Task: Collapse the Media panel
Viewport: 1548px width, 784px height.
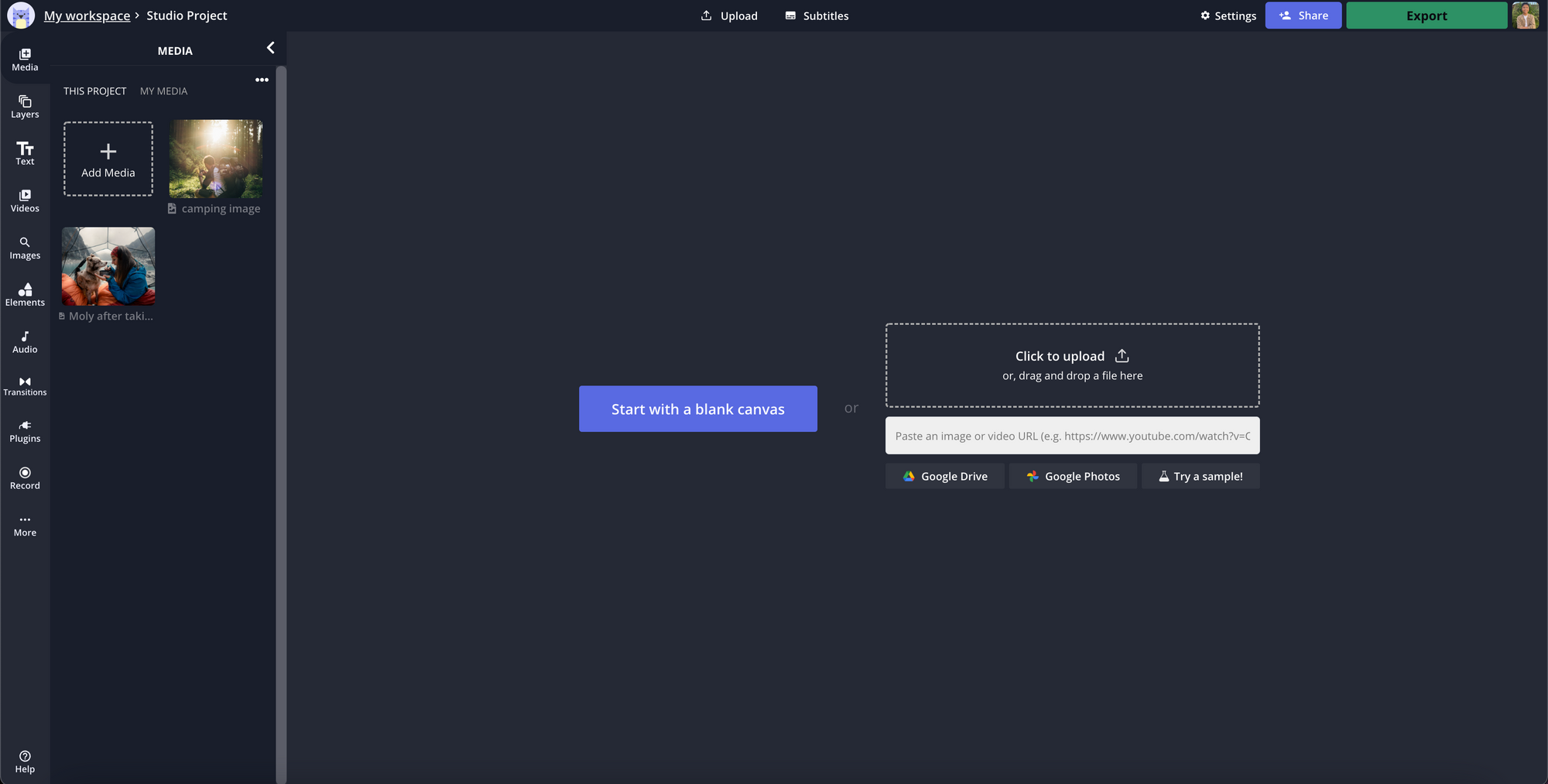Action: (x=270, y=47)
